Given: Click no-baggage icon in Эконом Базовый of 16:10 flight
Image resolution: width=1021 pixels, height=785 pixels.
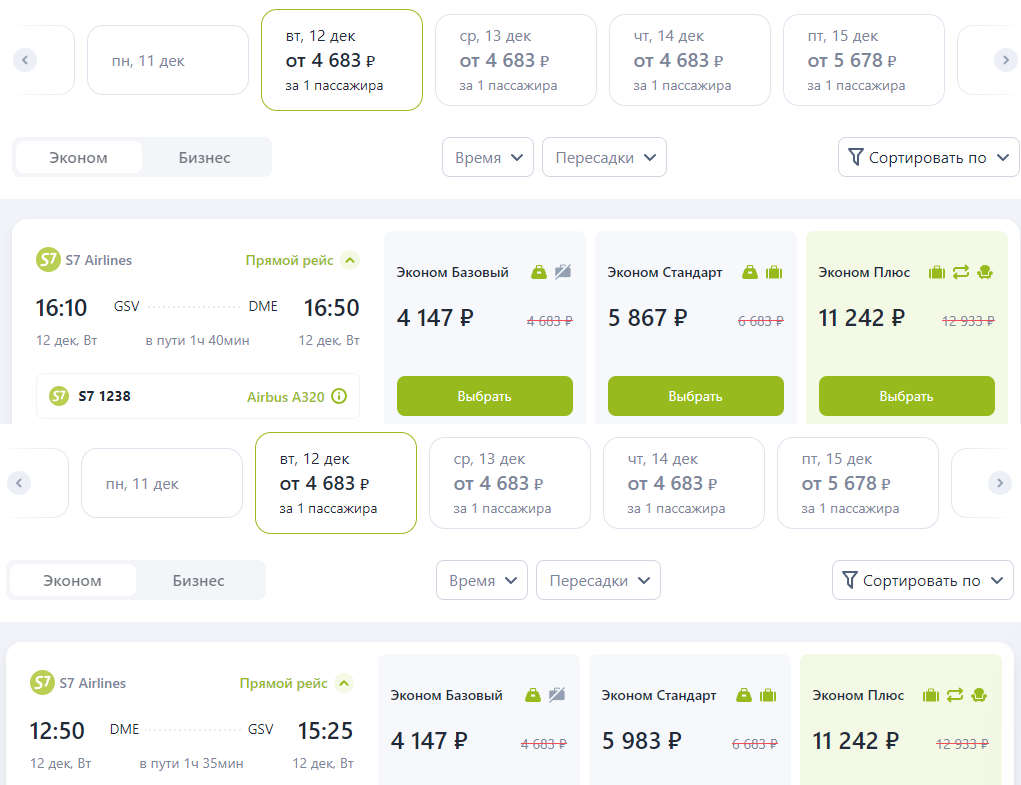Looking at the screenshot, I should pyautogui.click(x=563, y=272).
